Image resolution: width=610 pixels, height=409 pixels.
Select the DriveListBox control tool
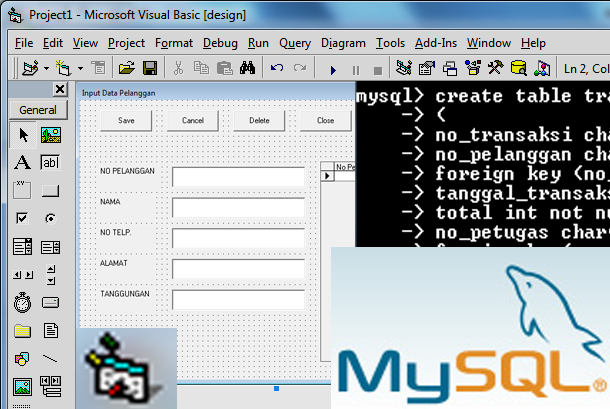click(x=51, y=302)
